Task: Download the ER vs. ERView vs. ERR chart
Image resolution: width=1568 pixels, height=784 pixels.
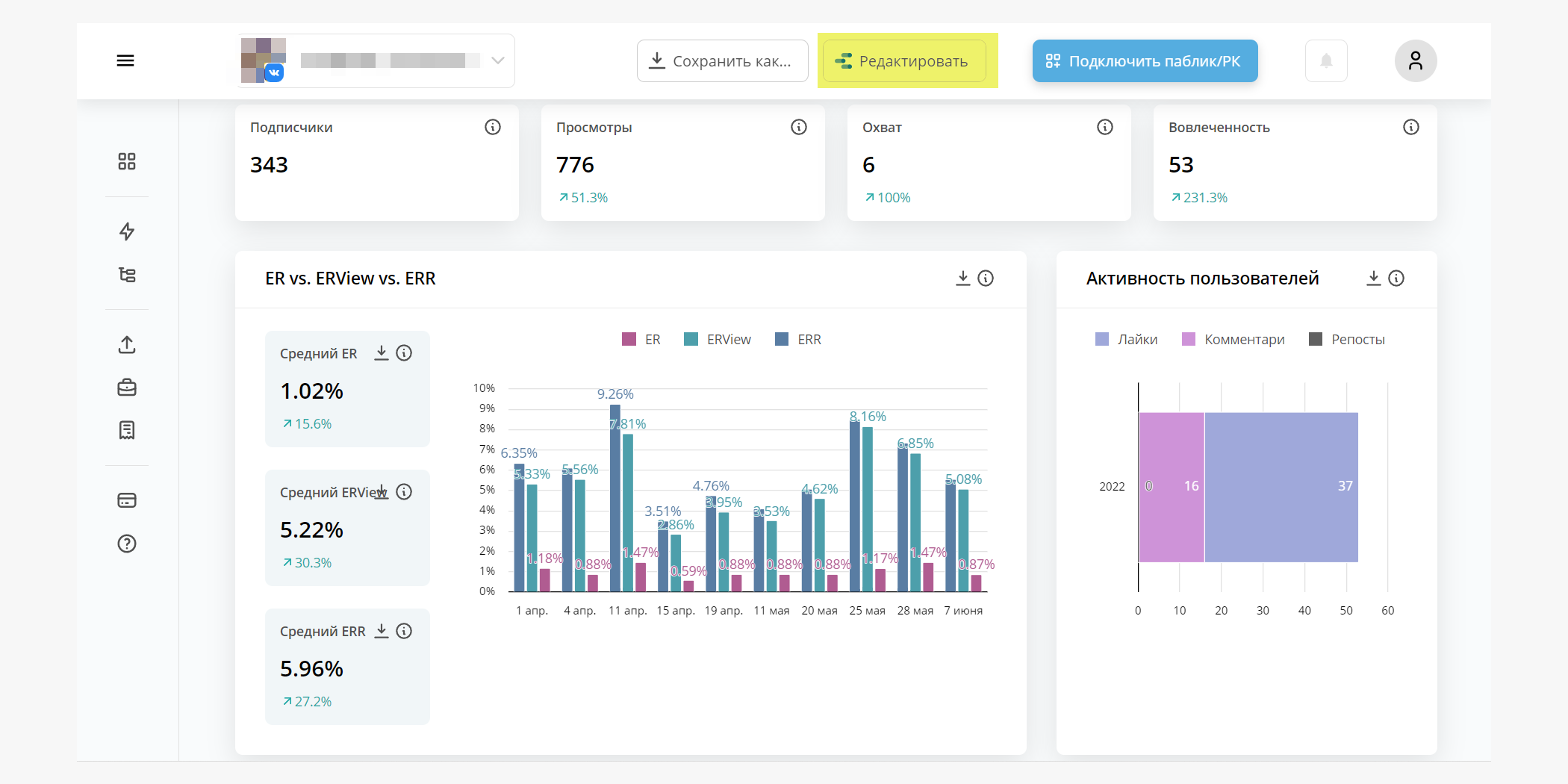Action: coord(962,279)
